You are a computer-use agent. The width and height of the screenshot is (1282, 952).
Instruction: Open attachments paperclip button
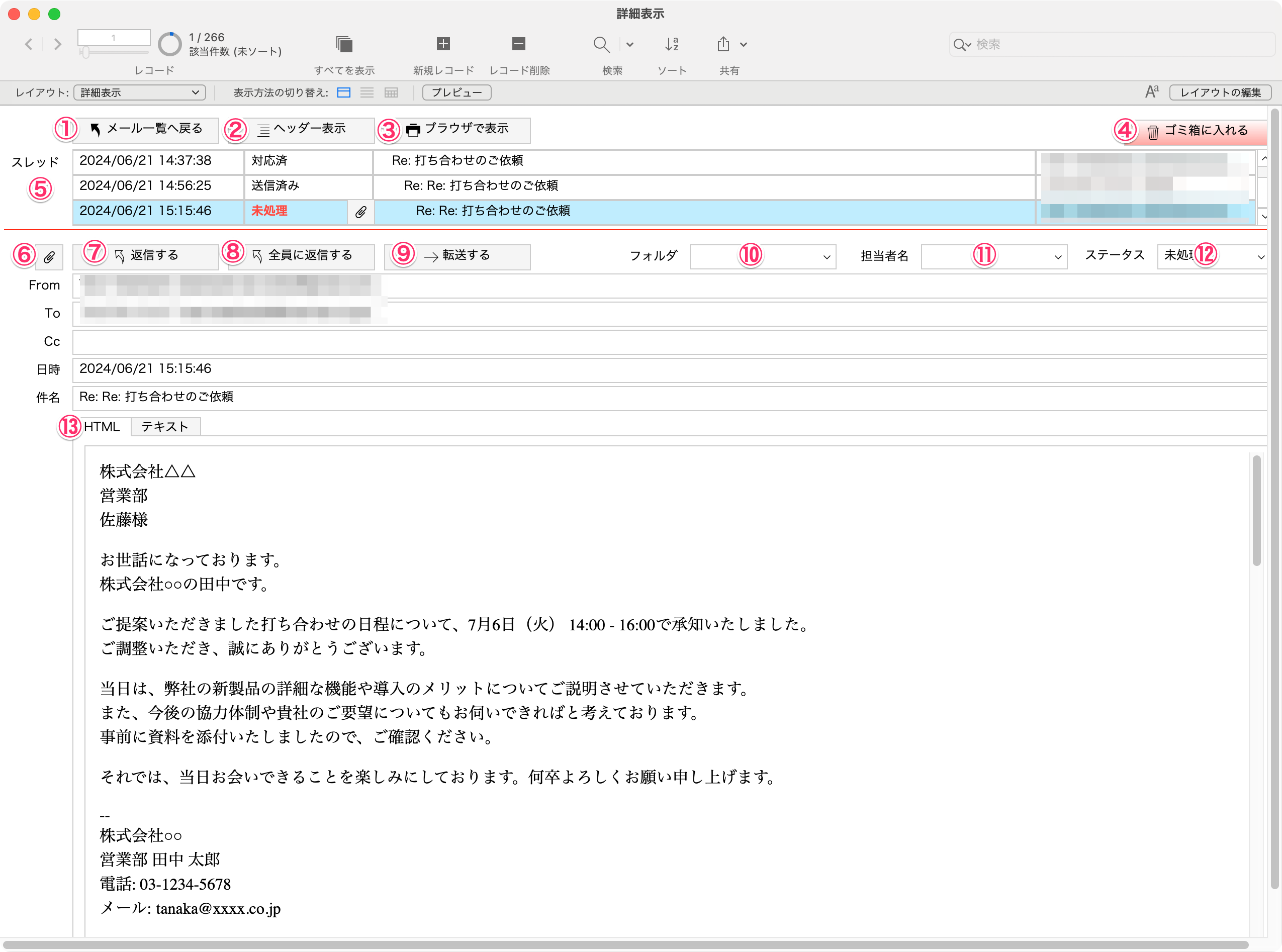[50, 257]
